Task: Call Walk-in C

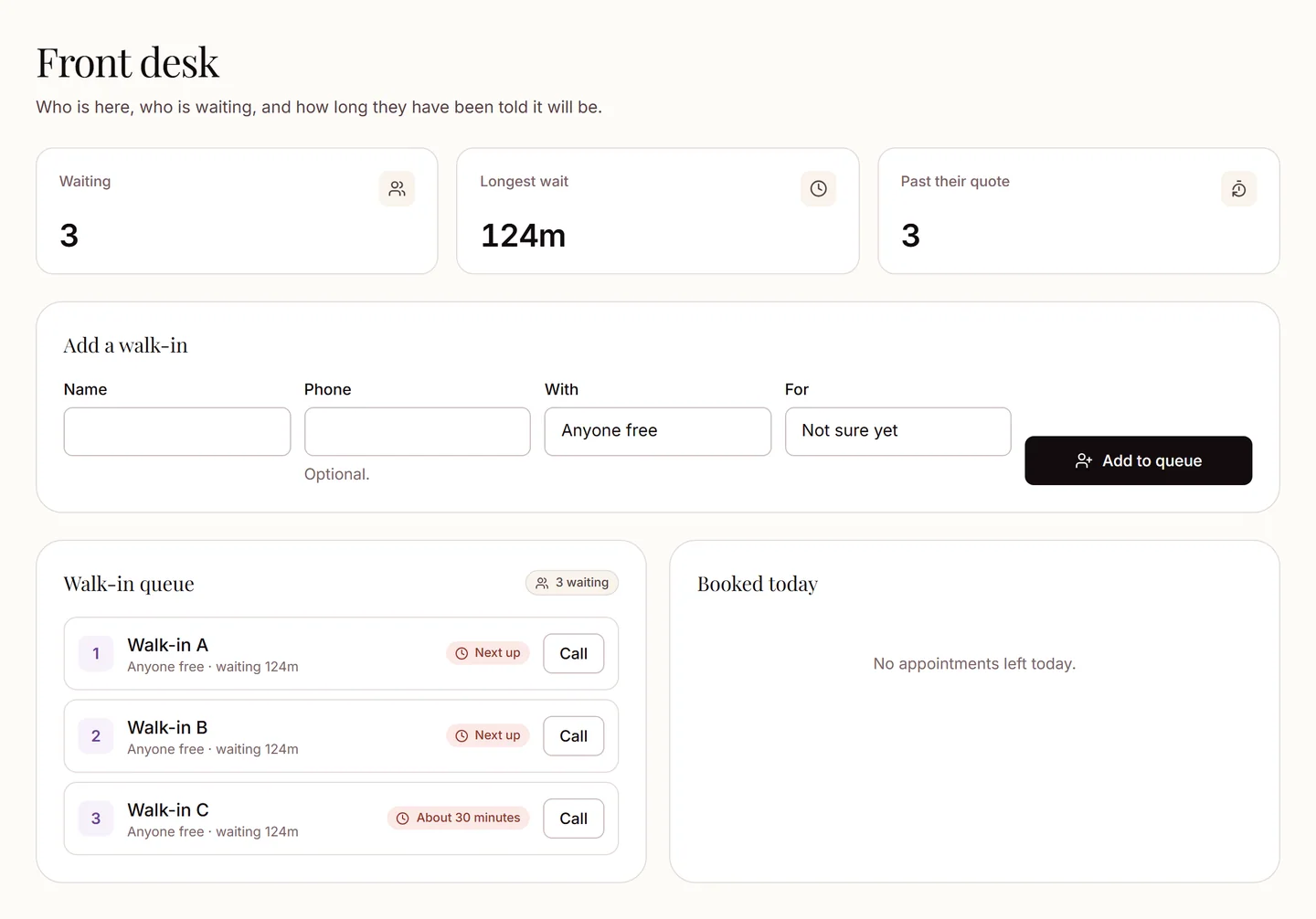Action: (573, 819)
